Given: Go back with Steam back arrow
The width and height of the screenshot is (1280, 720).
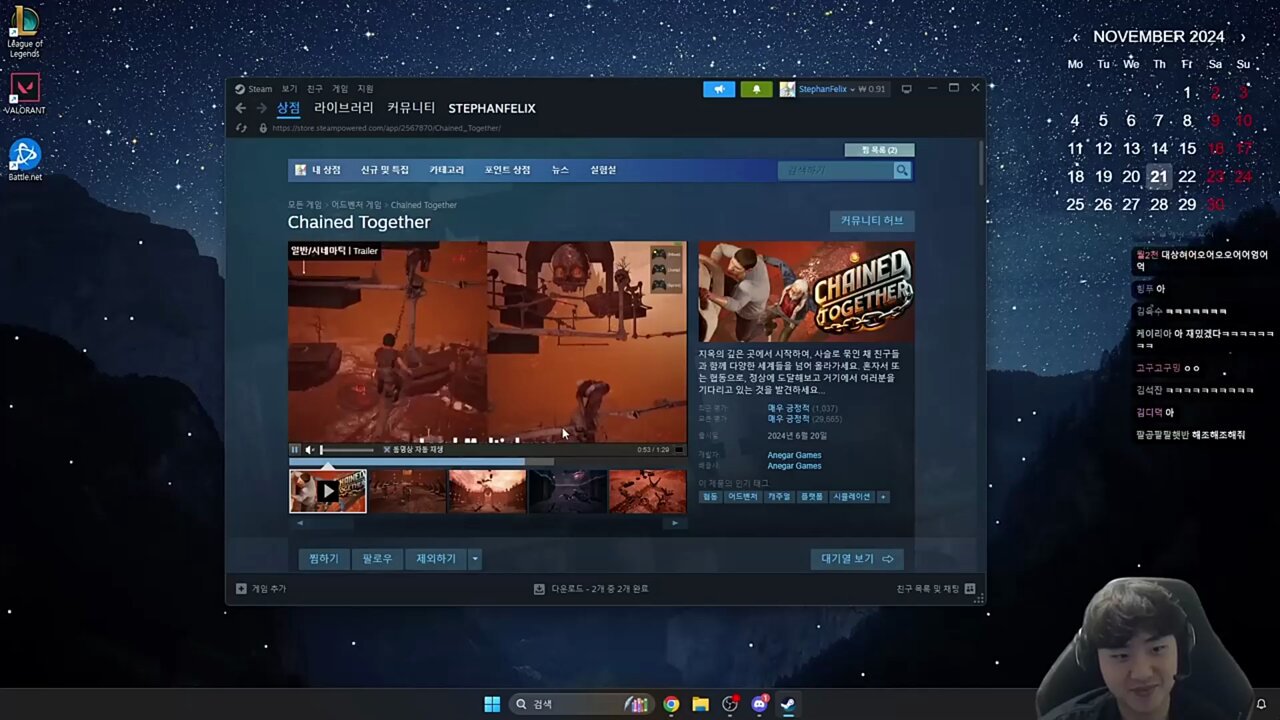Looking at the screenshot, I should click(240, 108).
